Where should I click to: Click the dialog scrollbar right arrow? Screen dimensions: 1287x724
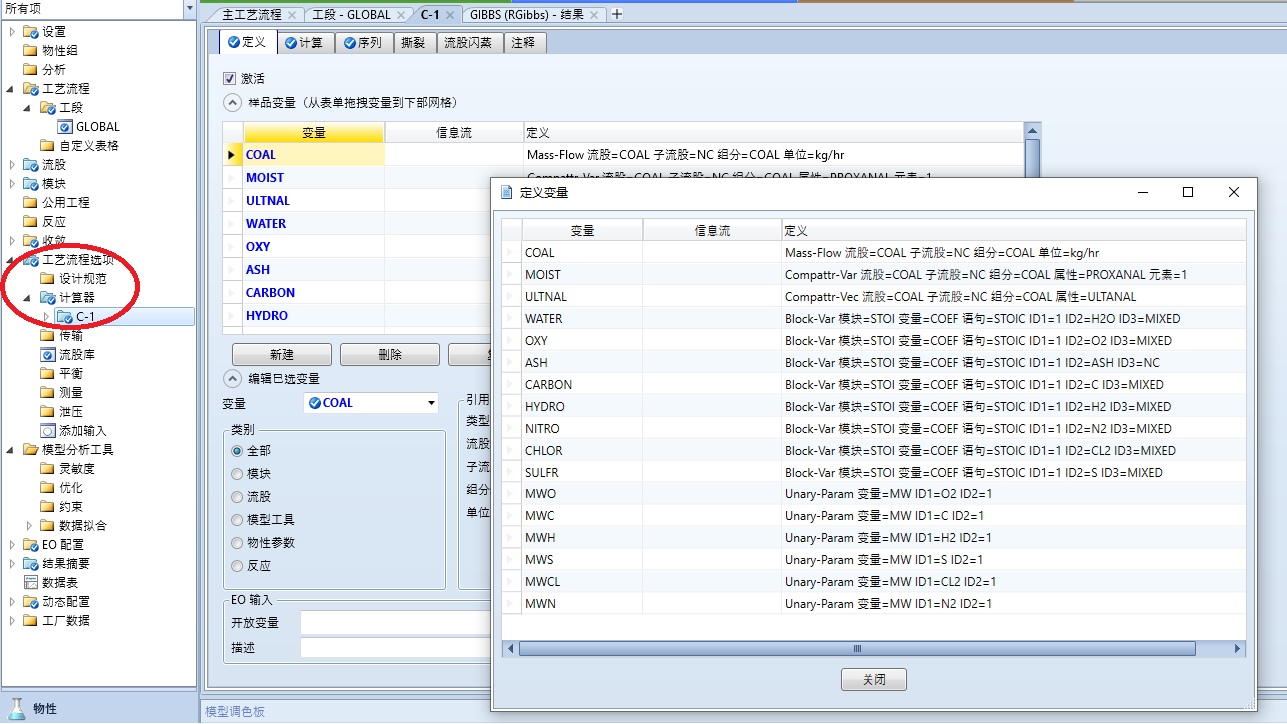1239,649
